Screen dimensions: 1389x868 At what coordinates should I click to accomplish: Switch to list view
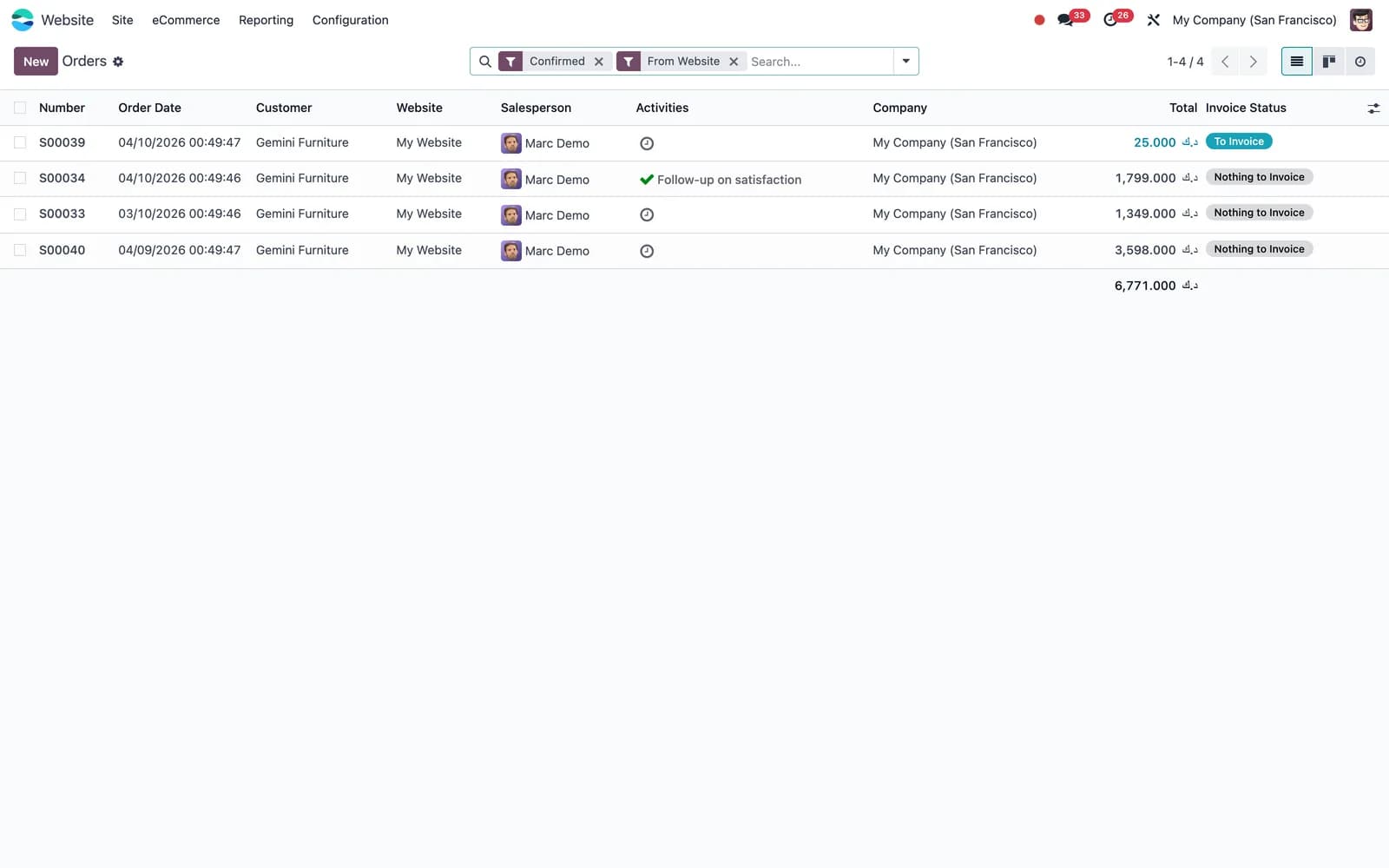click(x=1297, y=62)
